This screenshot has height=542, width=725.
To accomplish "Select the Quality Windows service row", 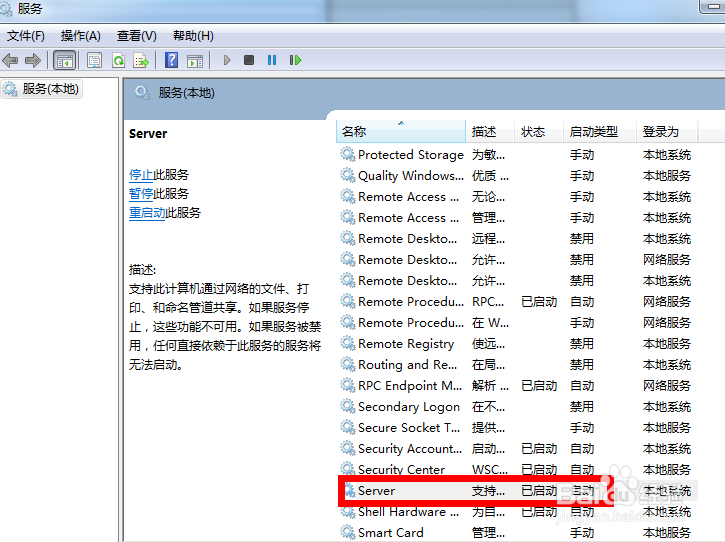I will (517, 176).
